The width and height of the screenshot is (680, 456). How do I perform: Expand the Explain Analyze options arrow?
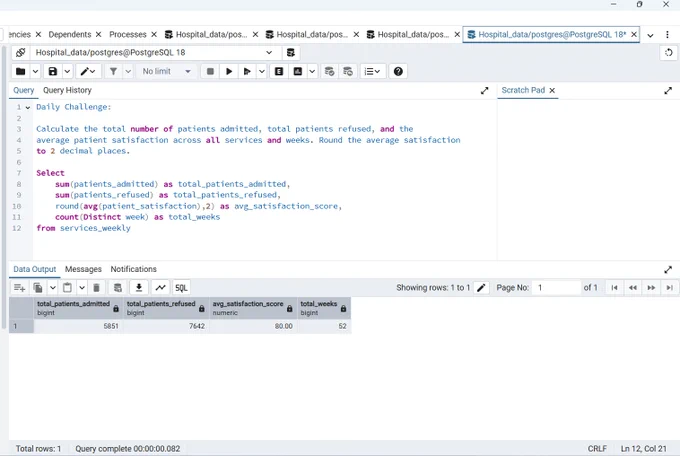312,71
